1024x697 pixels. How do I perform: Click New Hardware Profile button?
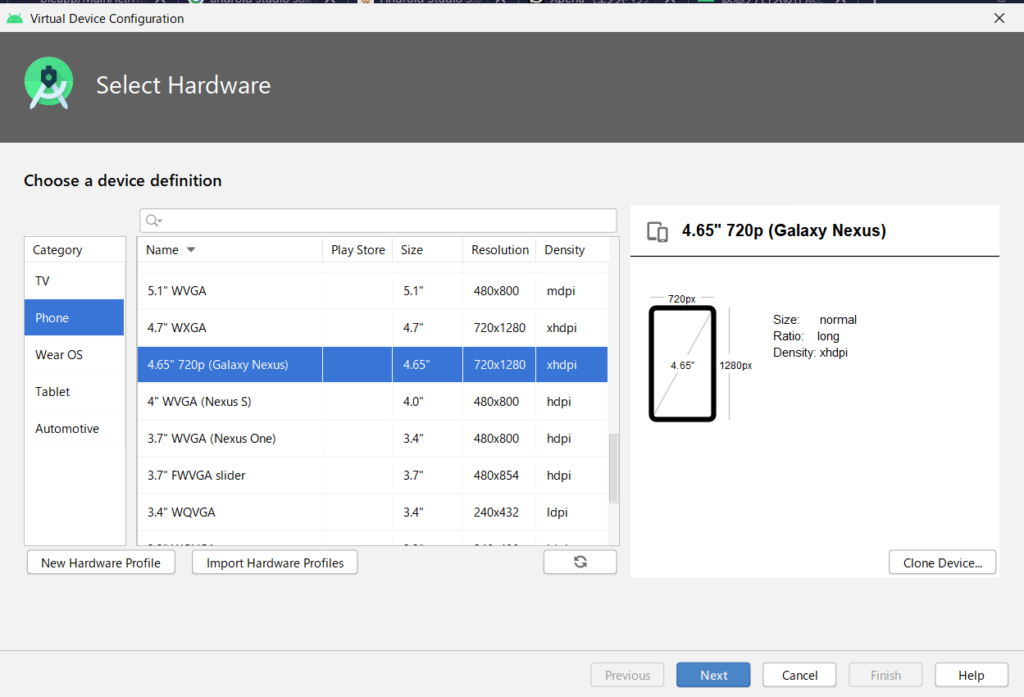coord(101,563)
